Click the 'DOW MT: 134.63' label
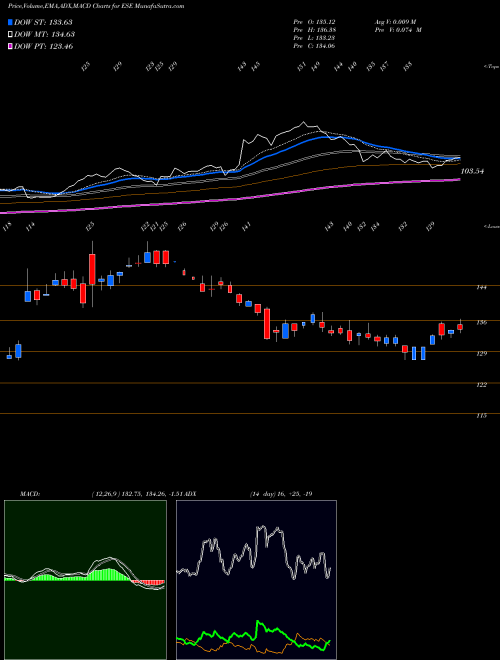 [45, 35]
